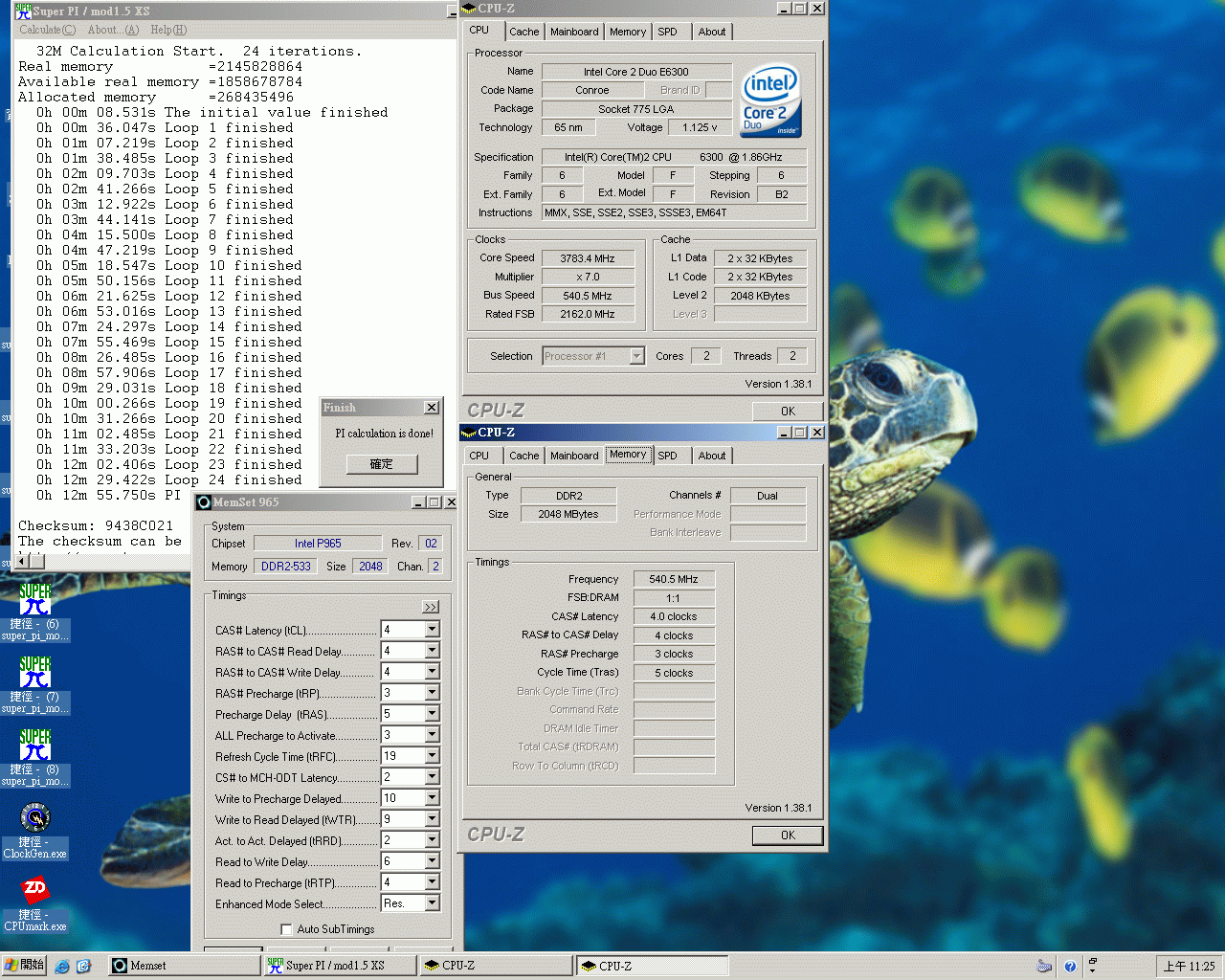Screen dimensions: 1225x980
Task: Switch to Cache tab in lower CPU-Z window
Action: (x=523, y=456)
